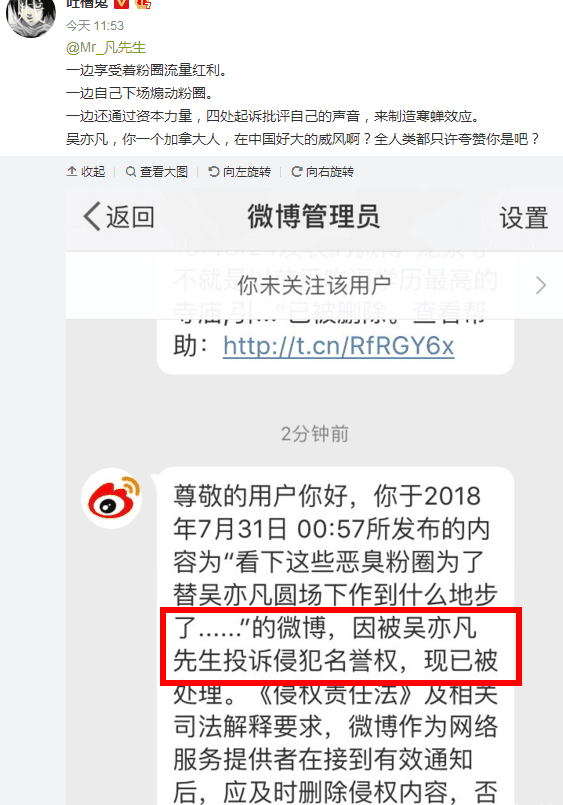The width and height of the screenshot is (563, 805).
Task: Click the verified V badge icon
Action: 122,4
